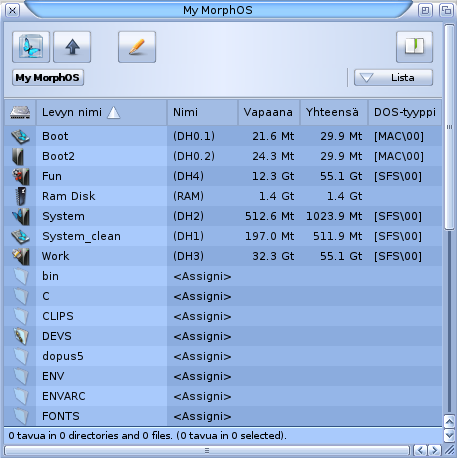Click the Boot2 volume icon
The height and width of the screenshot is (458, 457).
18,156
